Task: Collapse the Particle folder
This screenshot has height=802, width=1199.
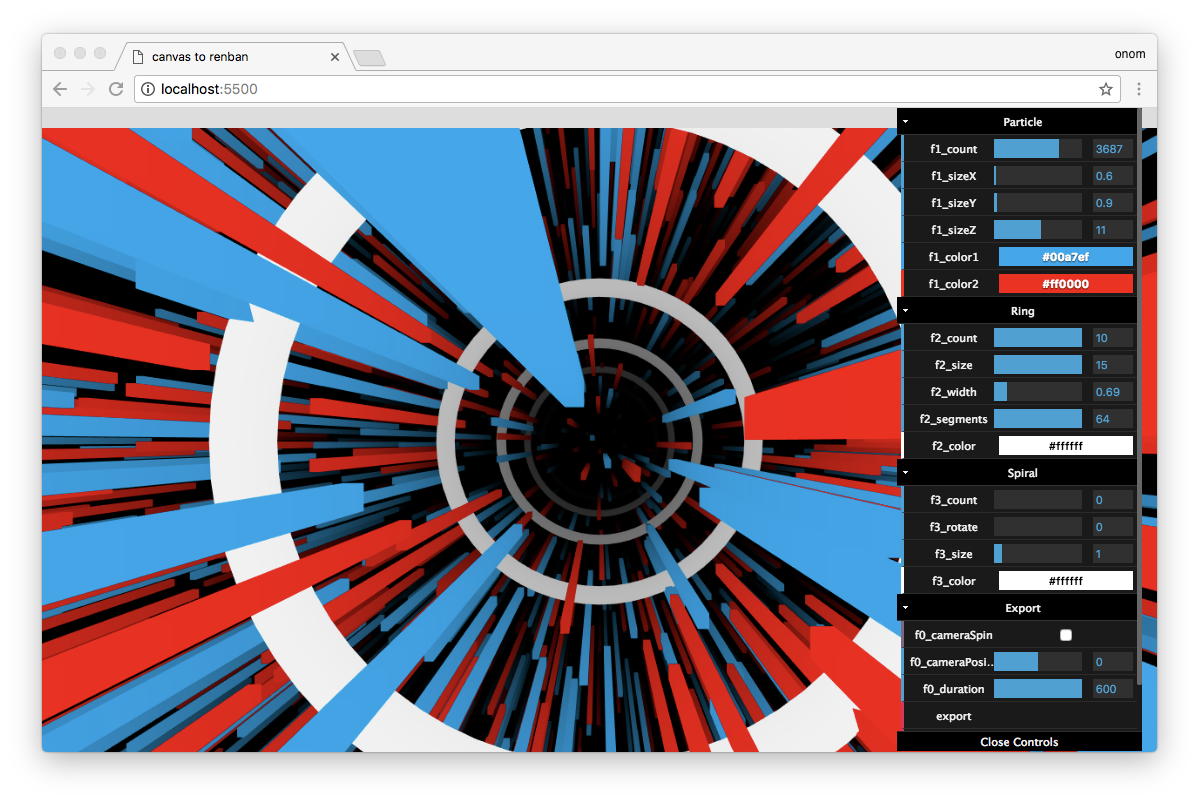Action: pos(1017,122)
